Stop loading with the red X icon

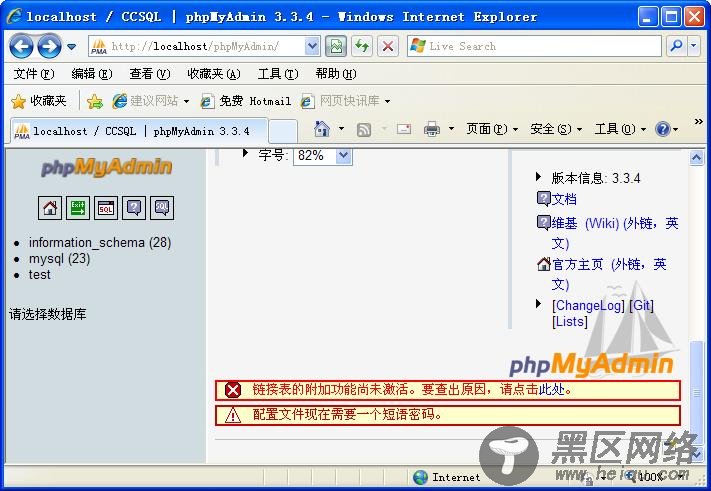pyautogui.click(x=388, y=46)
